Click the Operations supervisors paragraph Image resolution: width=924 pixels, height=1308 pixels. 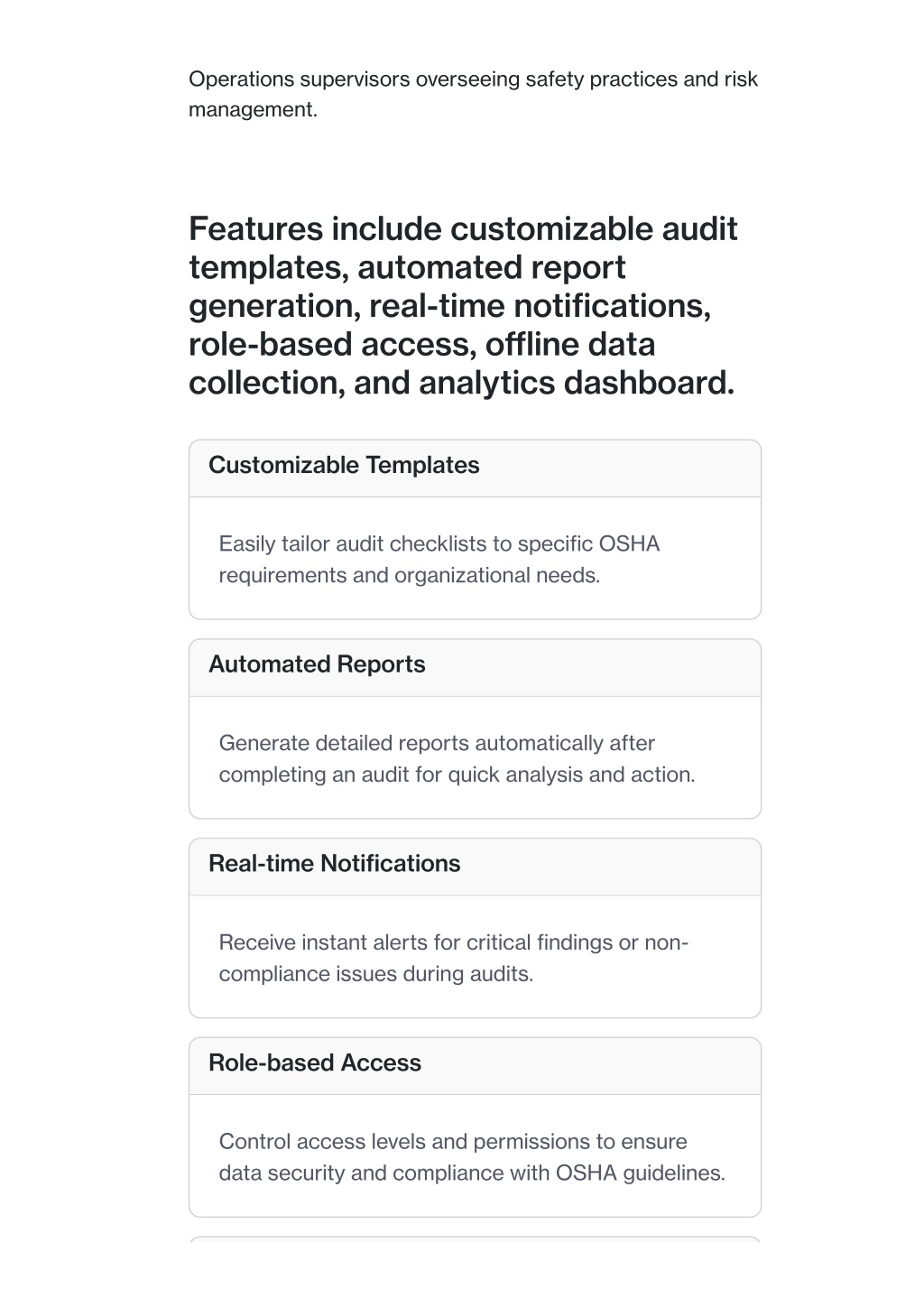tap(473, 94)
